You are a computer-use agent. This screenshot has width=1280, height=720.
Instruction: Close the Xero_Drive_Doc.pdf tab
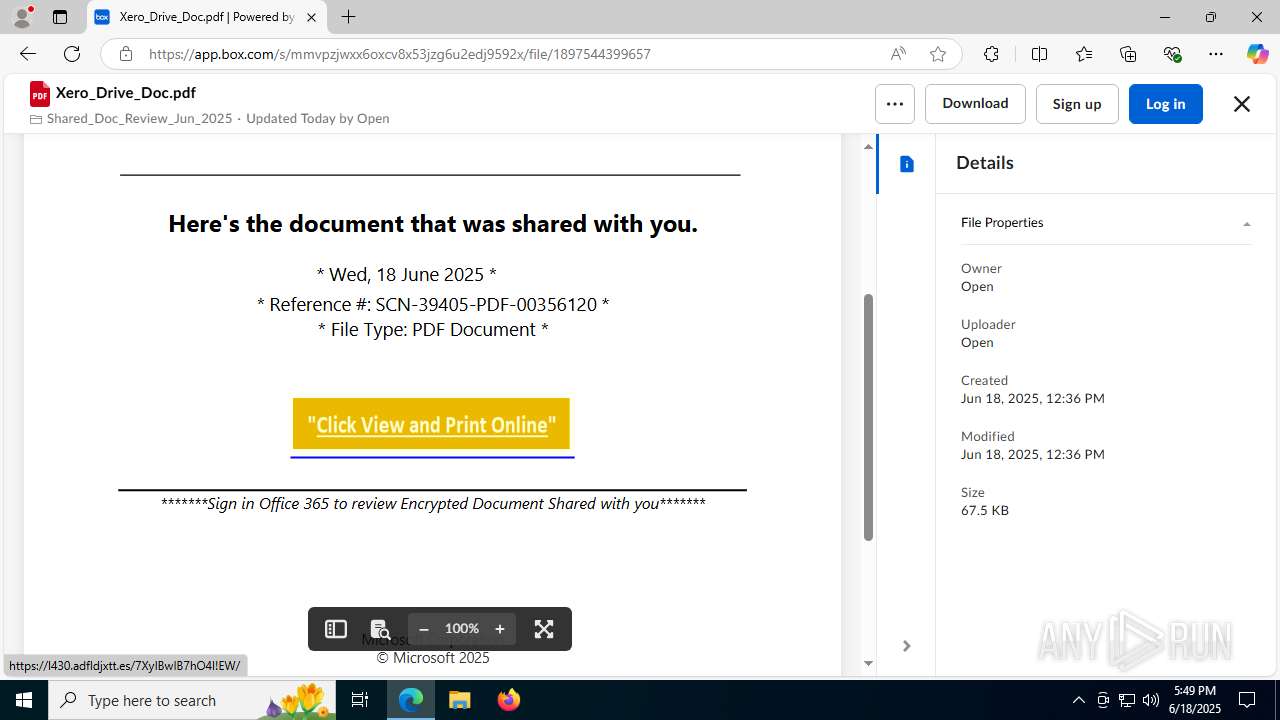point(311,17)
